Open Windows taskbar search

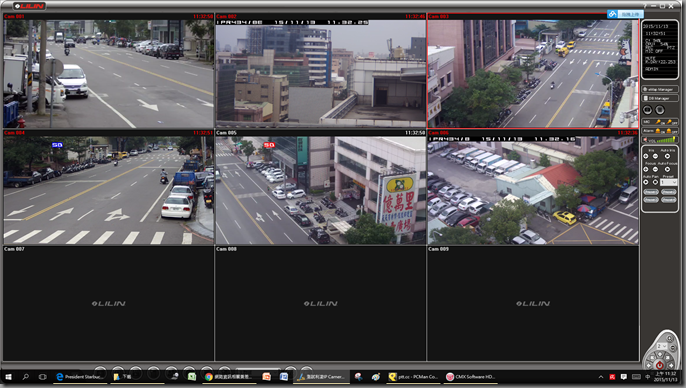(x=25, y=377)
